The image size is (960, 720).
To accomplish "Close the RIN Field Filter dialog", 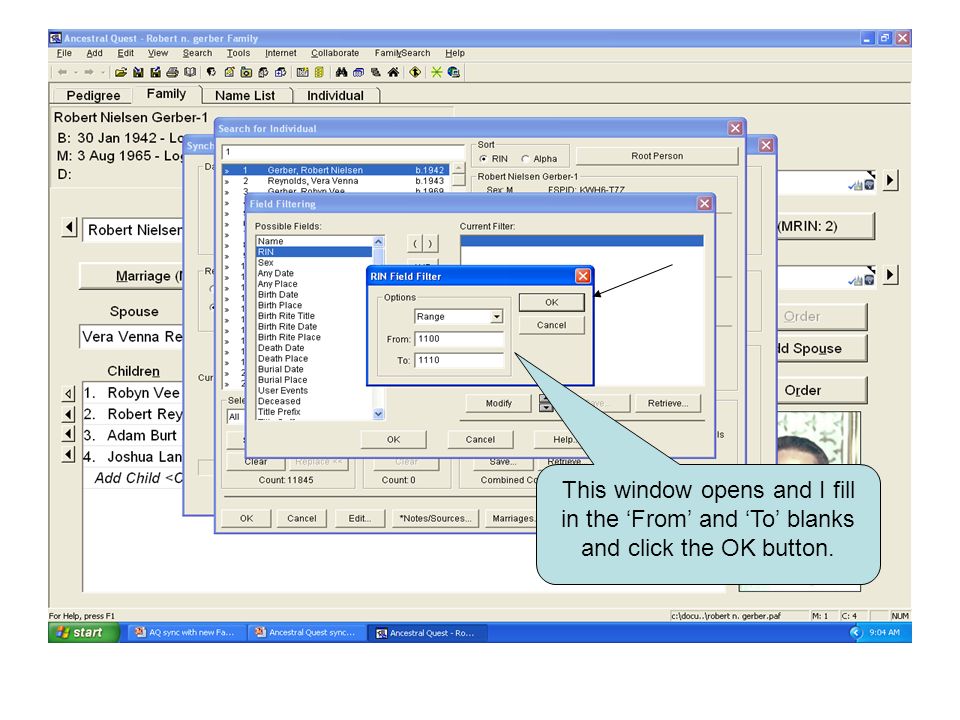I will [583, 276].
